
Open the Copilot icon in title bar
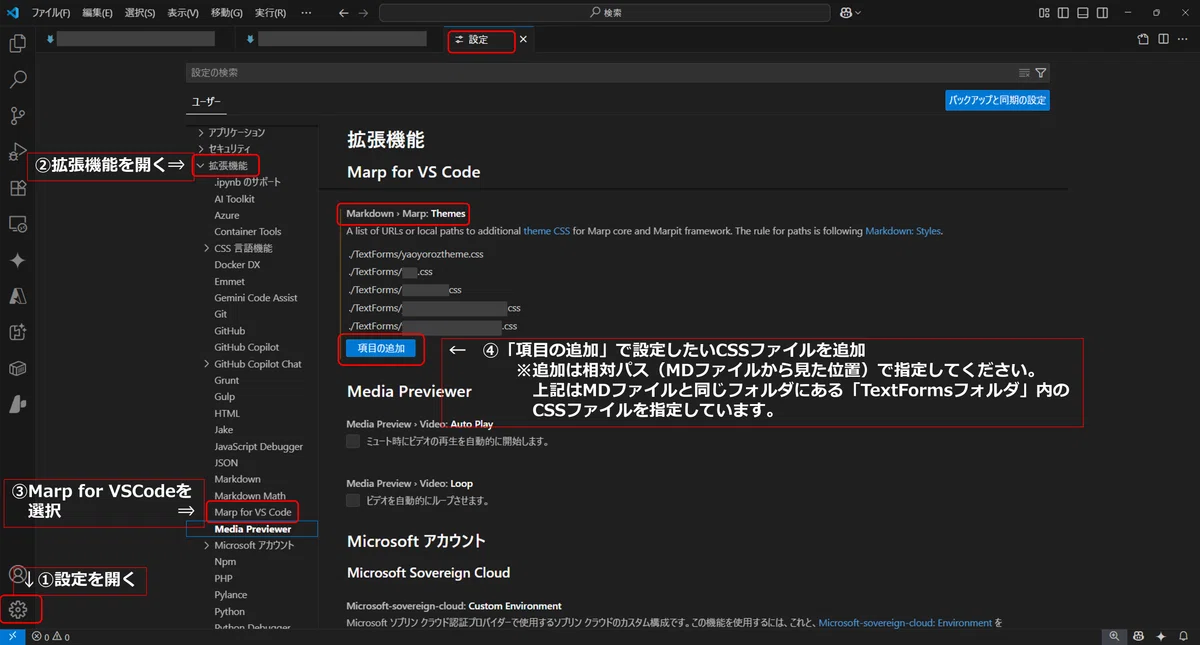tap(845, 13)
